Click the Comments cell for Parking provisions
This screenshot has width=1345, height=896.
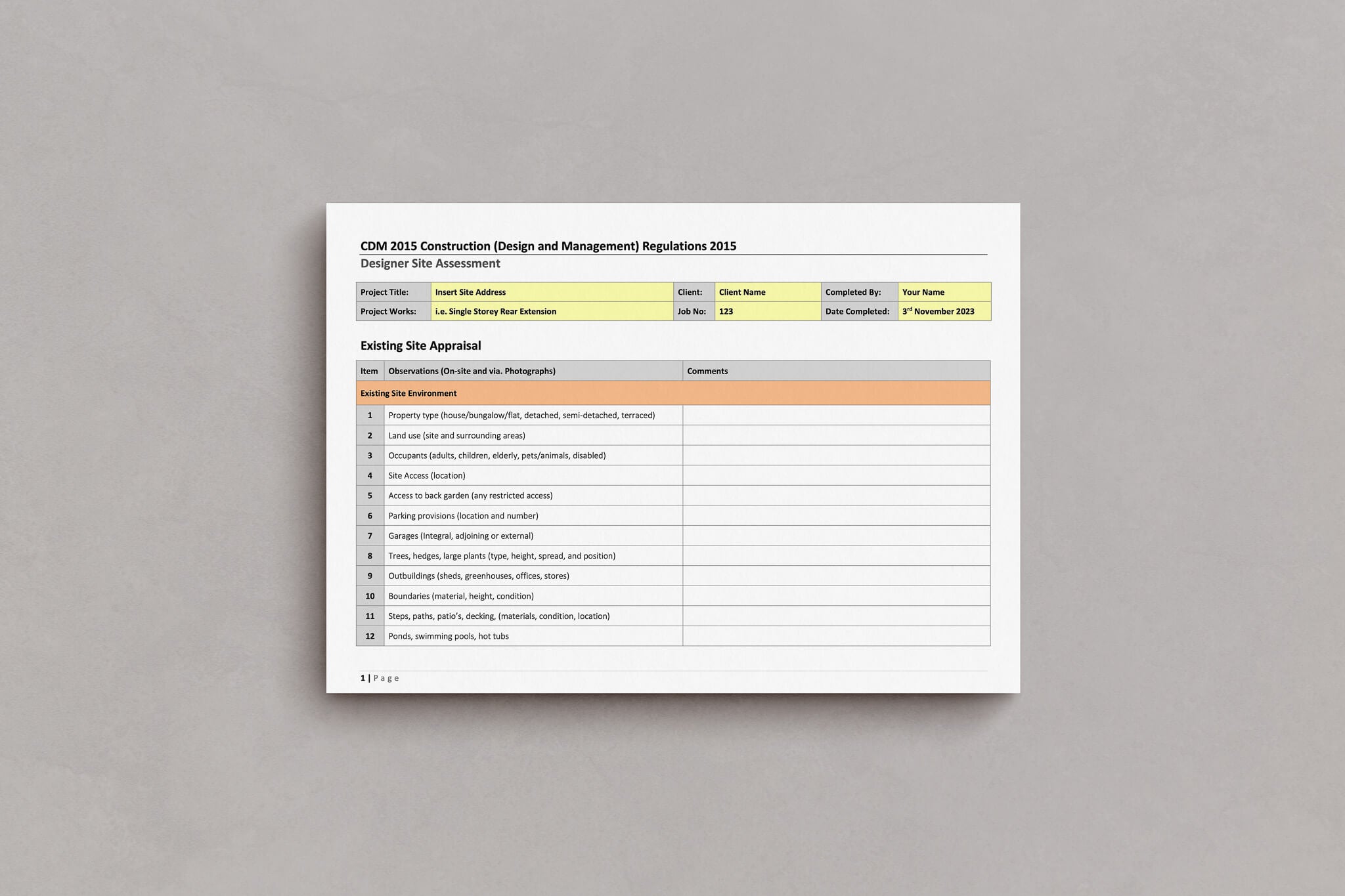836,516
